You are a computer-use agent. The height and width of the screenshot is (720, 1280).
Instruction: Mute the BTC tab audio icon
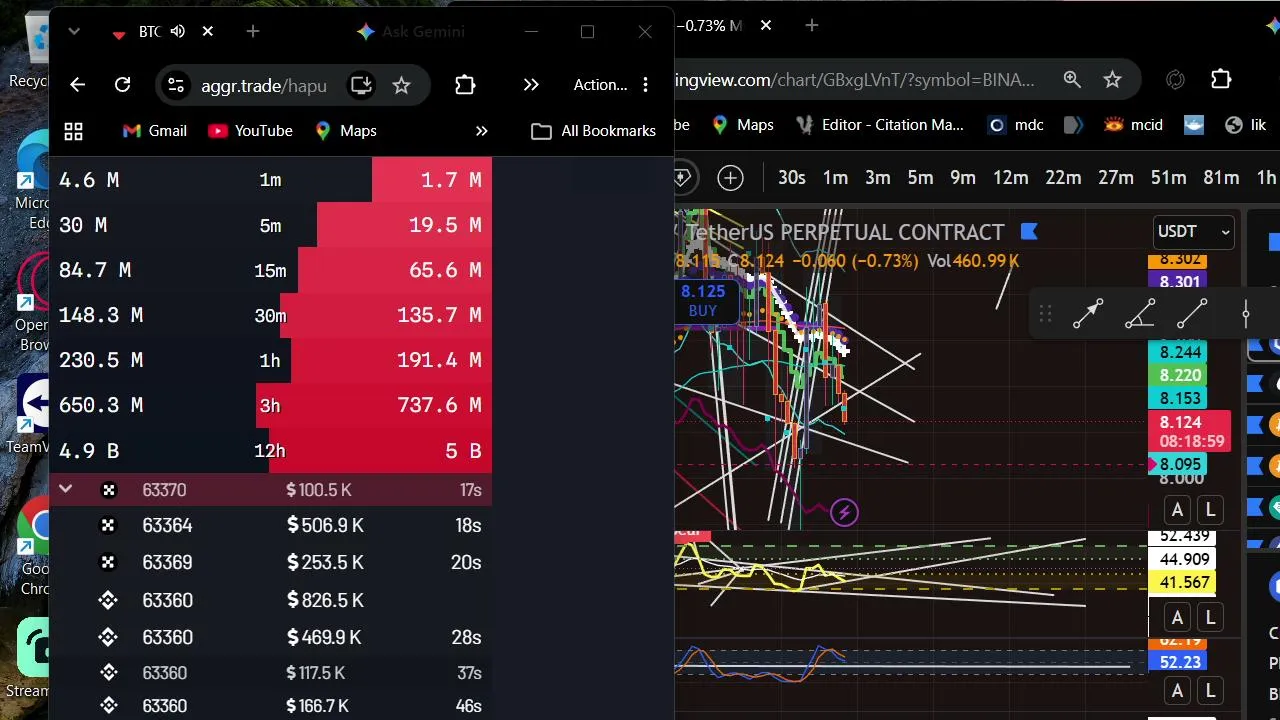click(178, 32)
